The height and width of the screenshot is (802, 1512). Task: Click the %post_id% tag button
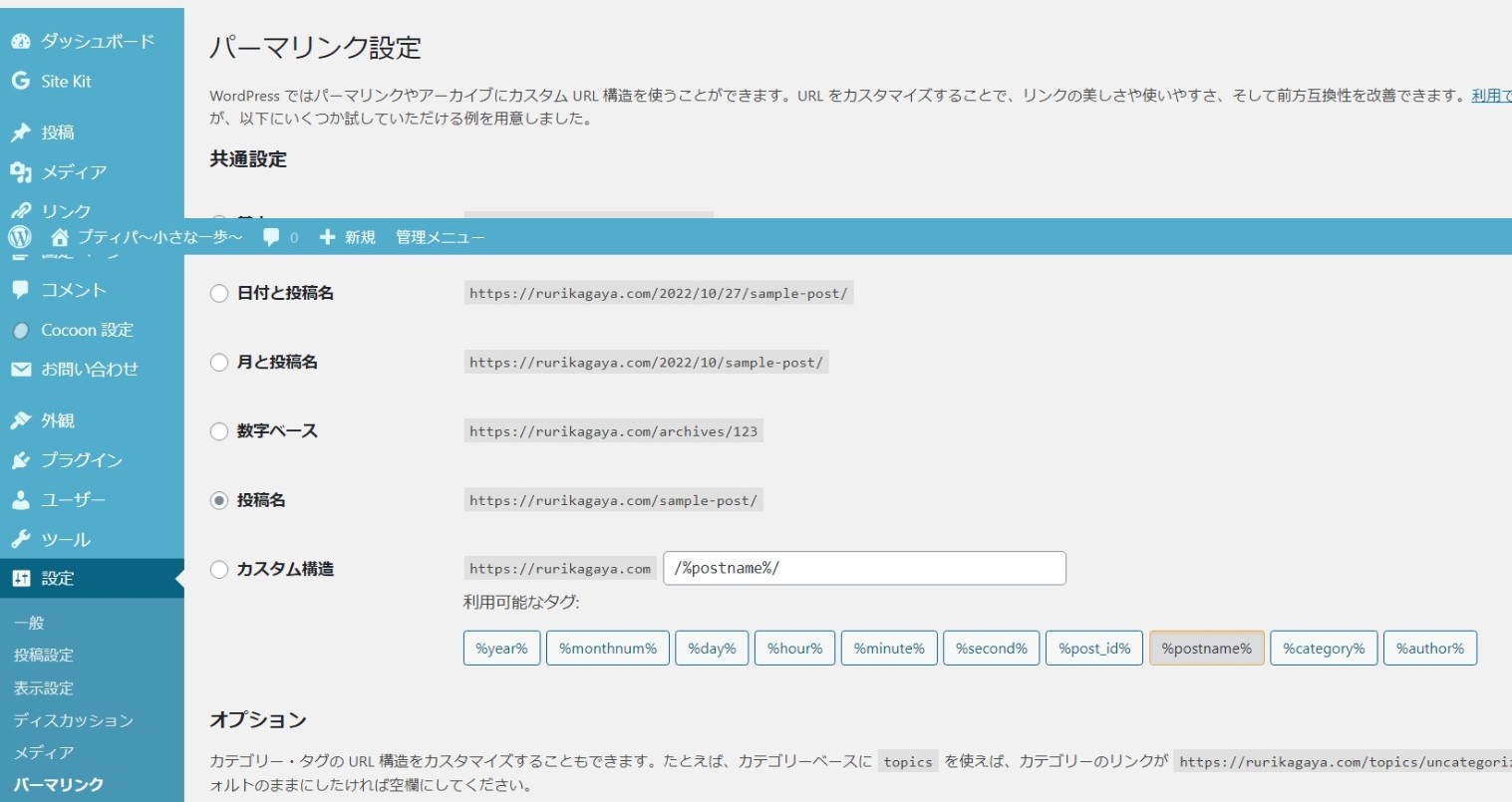click(1094, 648)
